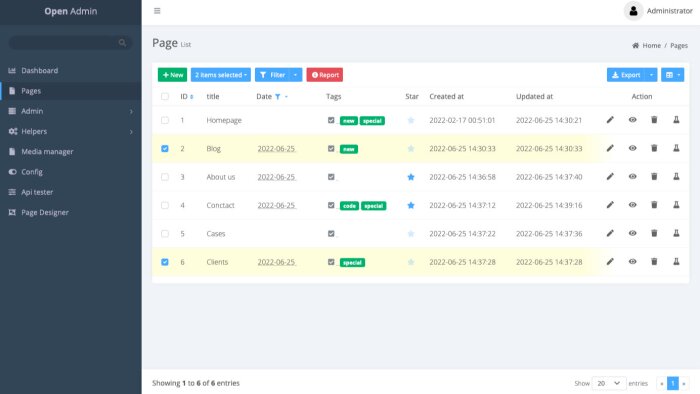Edit the Homepage row with pencil icon
The image size is (700, 394).
coord(610,120)
